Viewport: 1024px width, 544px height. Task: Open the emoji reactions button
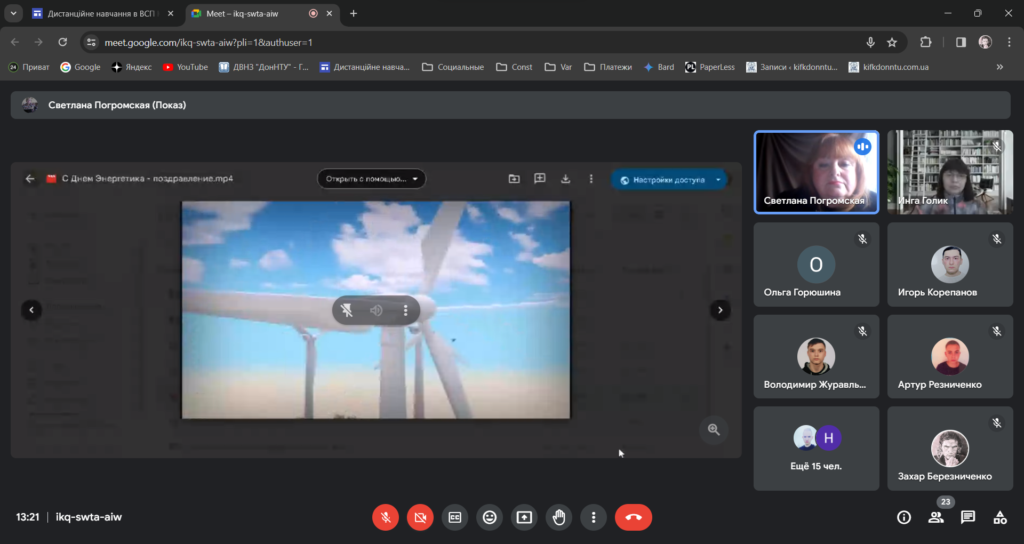point(489,517)
